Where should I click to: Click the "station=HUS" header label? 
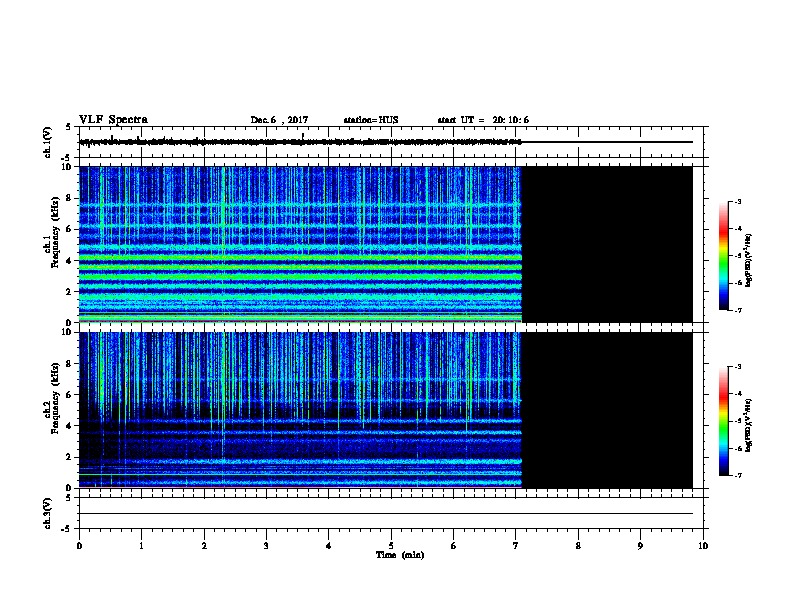371,120
